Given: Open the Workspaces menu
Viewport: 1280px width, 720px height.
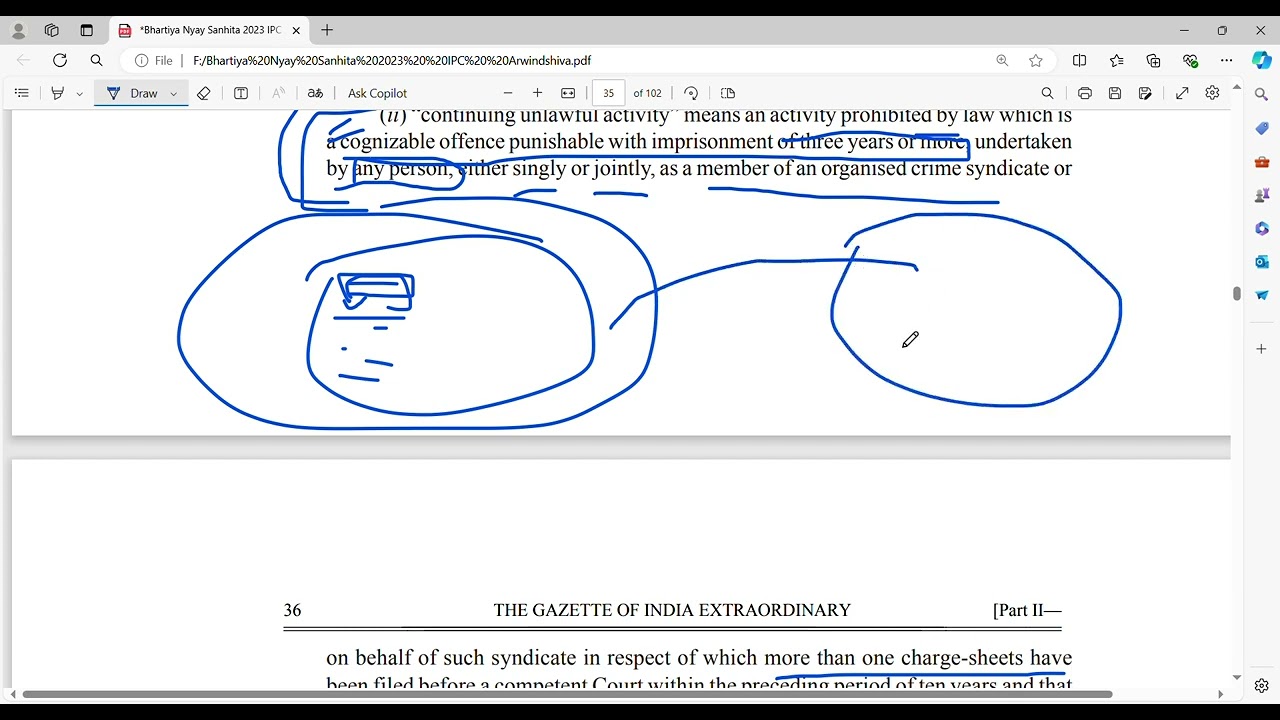Looking at the screenshot, I should coord(52,31).
